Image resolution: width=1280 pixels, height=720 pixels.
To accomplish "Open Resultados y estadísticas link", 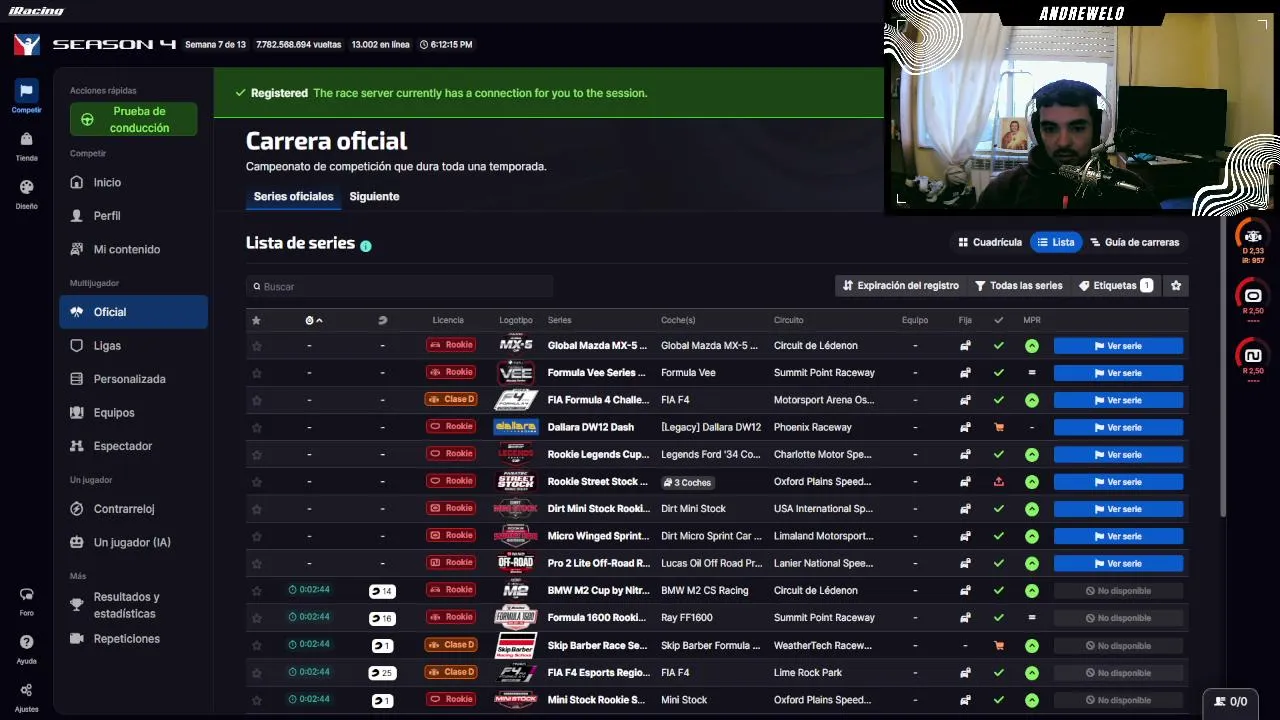I will click(x=133, y=605).
